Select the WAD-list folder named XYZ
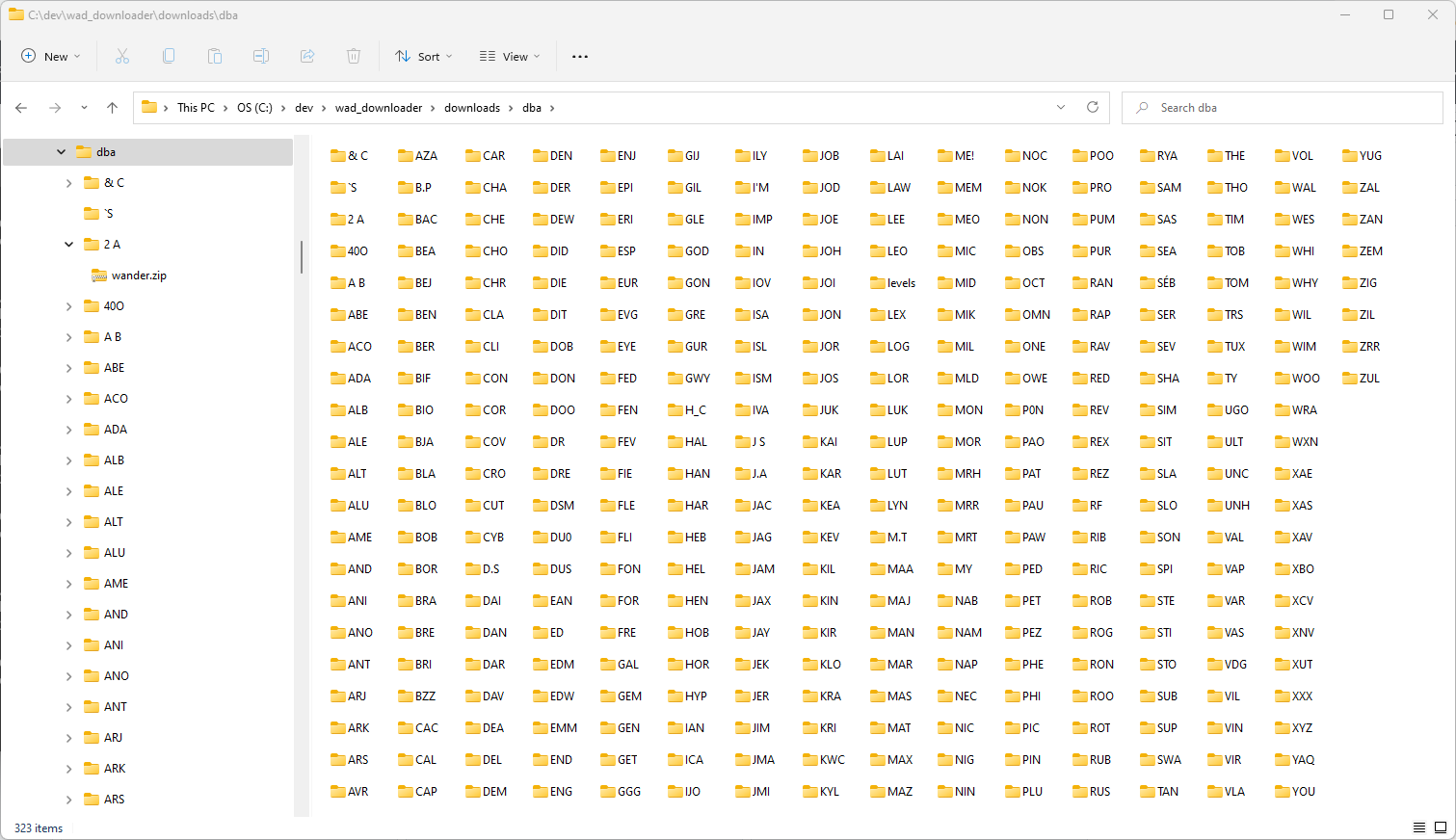This screenshot has width=1456, height=840. pos(1293,728)
